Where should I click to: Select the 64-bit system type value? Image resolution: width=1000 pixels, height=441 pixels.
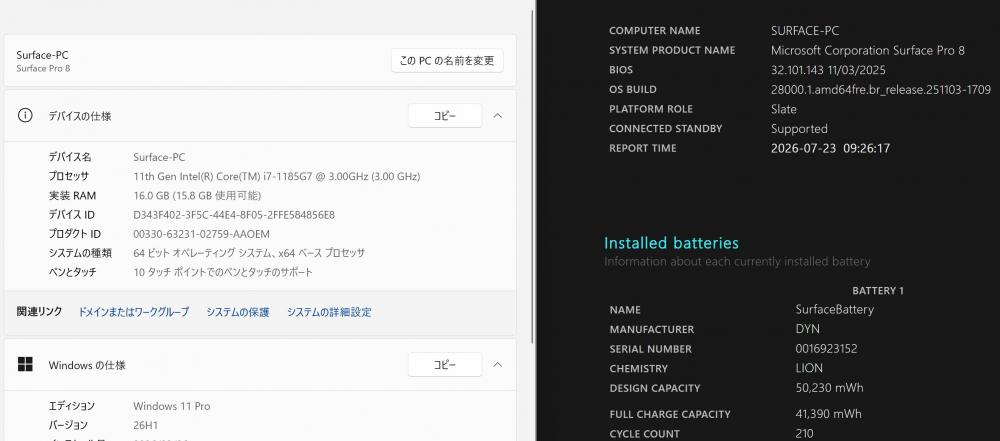(x=249, y=253)
